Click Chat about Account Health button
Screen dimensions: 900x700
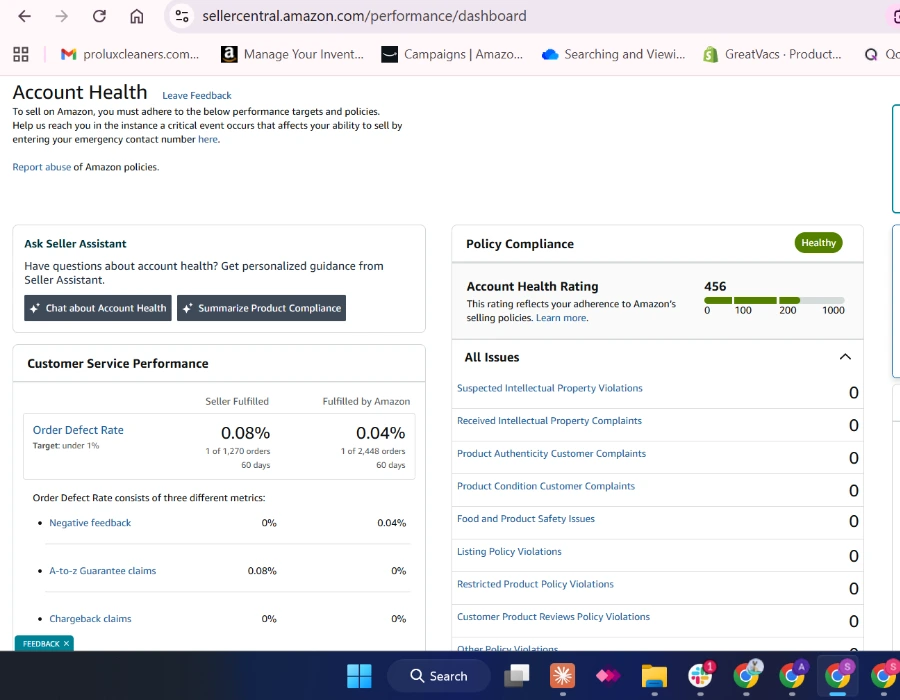(x=98, y=308)
